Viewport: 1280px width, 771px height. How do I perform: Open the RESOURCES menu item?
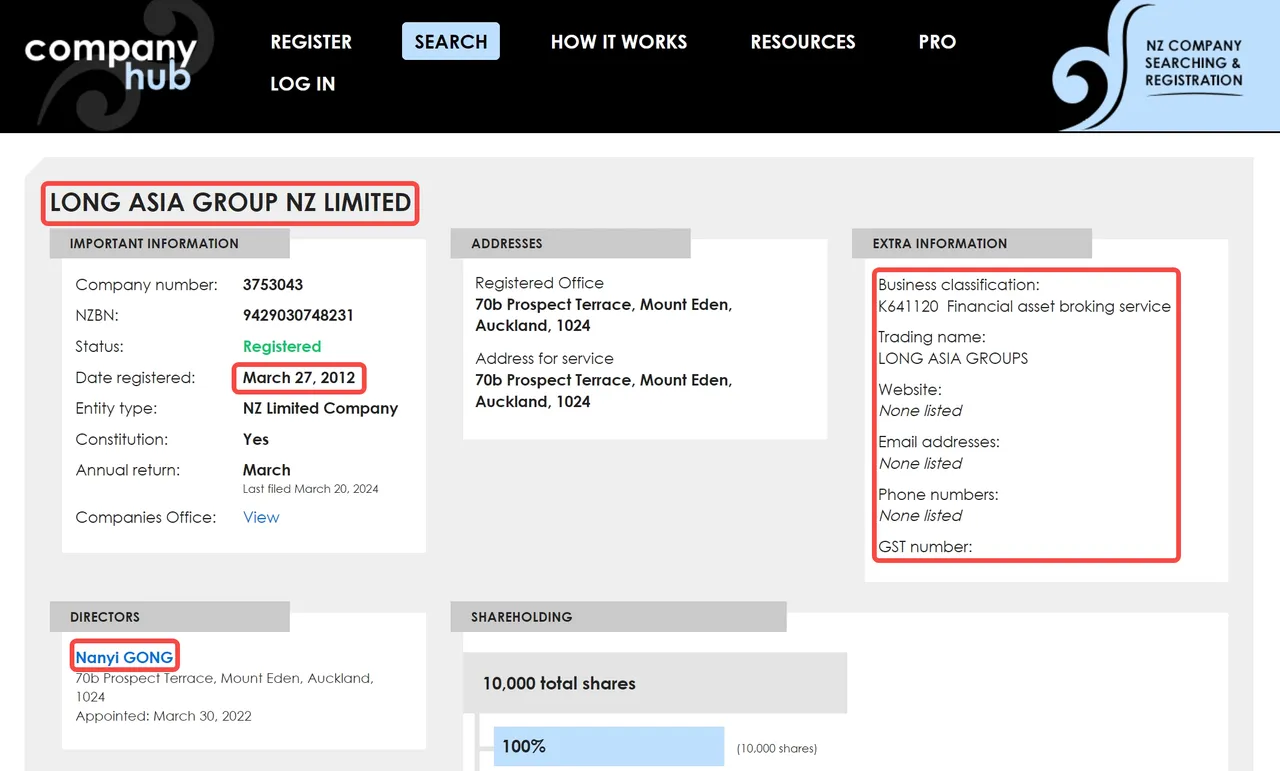[803, 42]
